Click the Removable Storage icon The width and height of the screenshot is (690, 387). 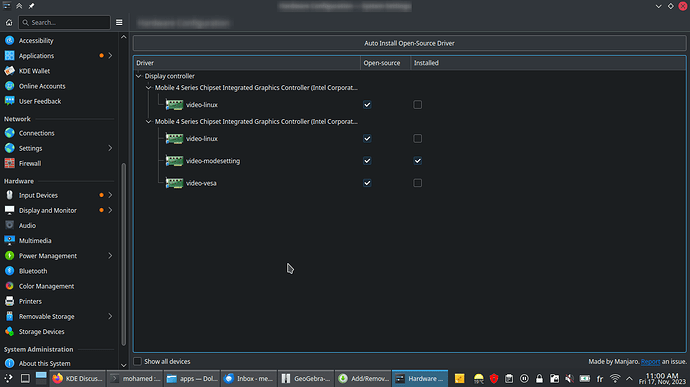(x=9, y=317)
